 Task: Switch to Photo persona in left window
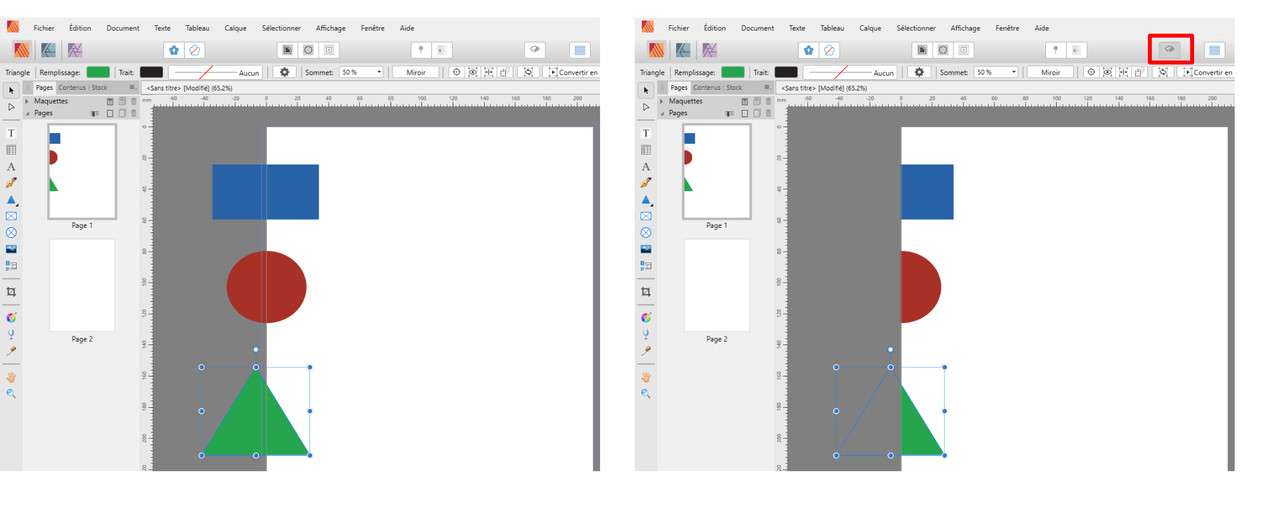(x=75, y=50)
